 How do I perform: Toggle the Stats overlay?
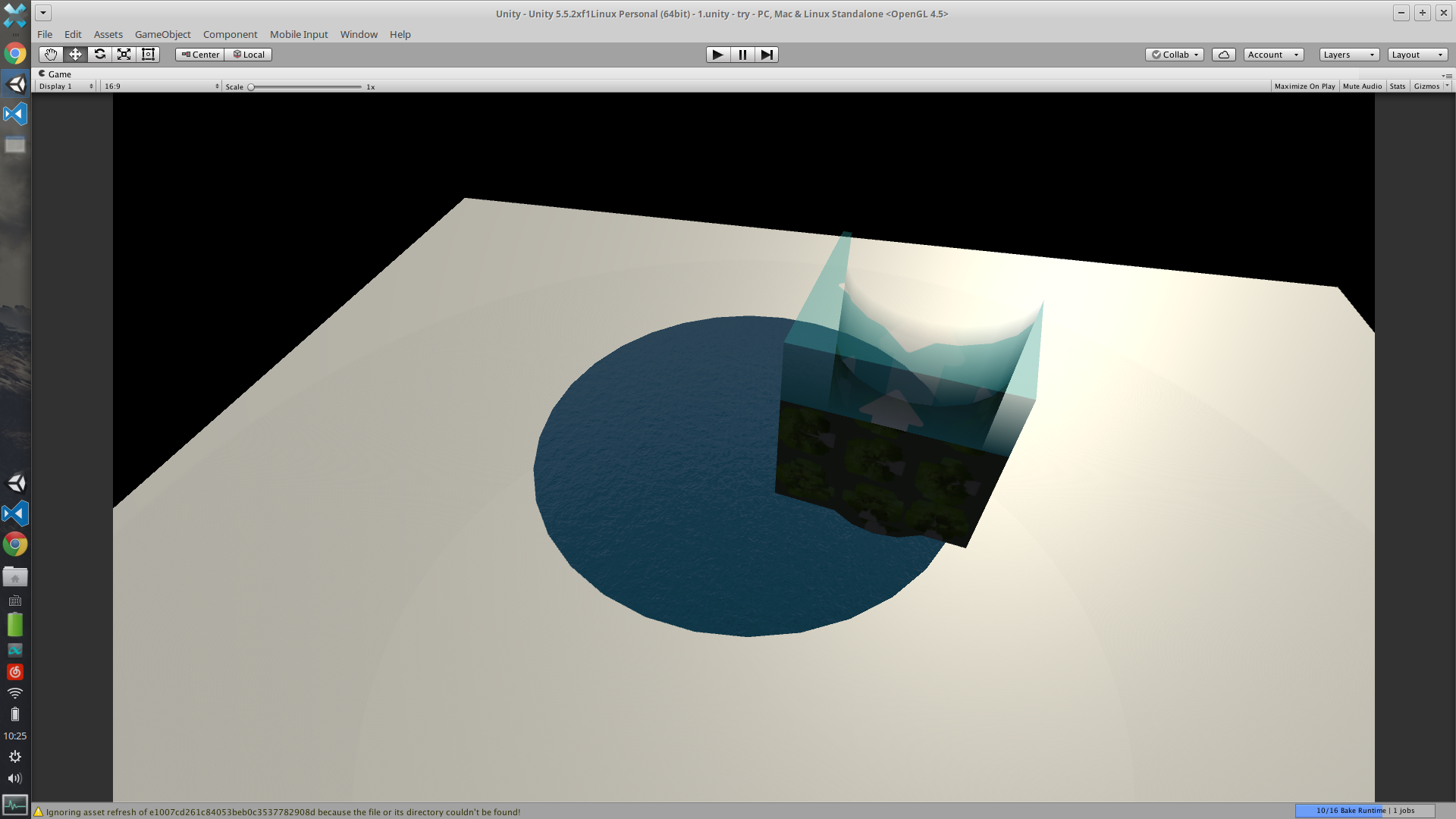1397,86
